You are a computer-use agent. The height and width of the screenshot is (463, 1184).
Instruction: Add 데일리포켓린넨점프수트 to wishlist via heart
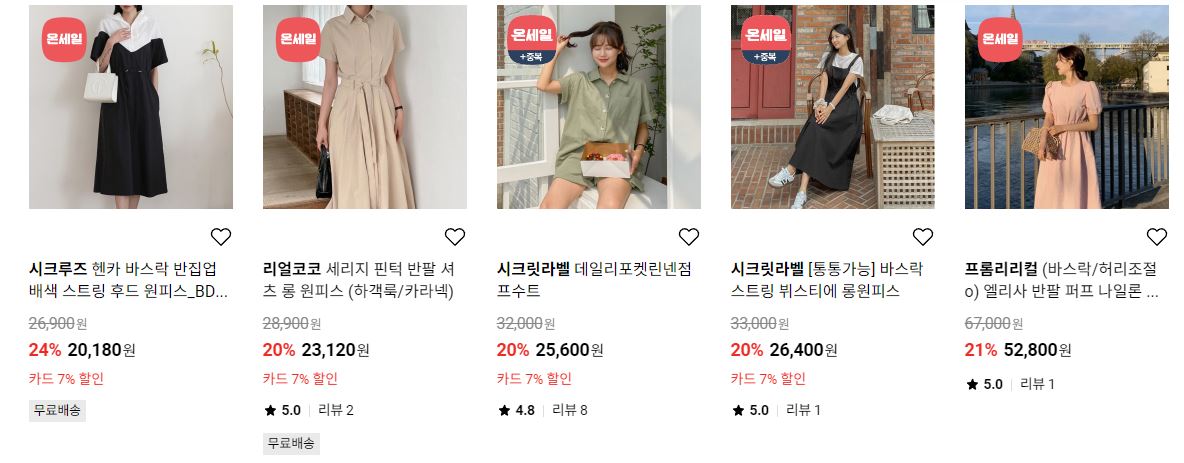(x=689, y=236)
